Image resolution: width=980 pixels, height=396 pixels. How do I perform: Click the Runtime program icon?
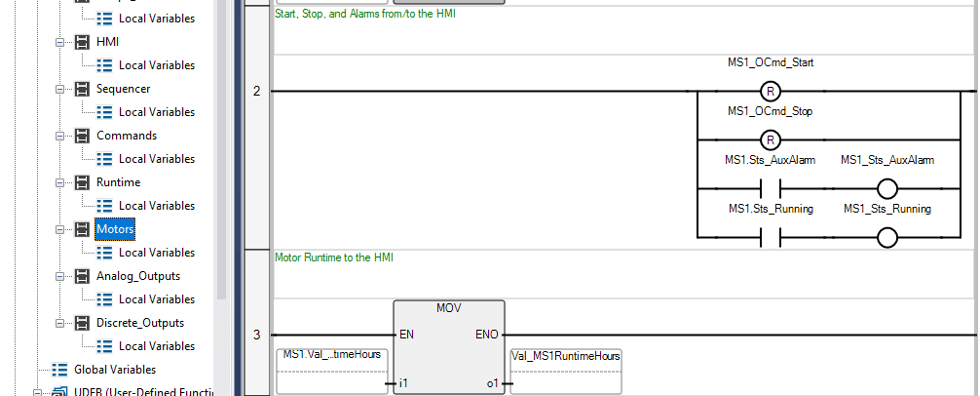tap(82, 182)
